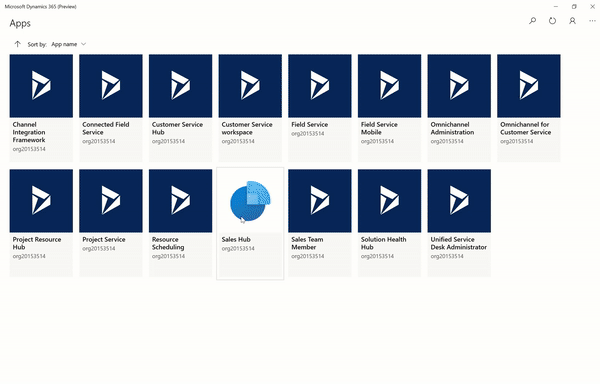This screenshot has width=600, height=384.
Task: Launch the Sales Team Member app icon
Action: (320, 201)
